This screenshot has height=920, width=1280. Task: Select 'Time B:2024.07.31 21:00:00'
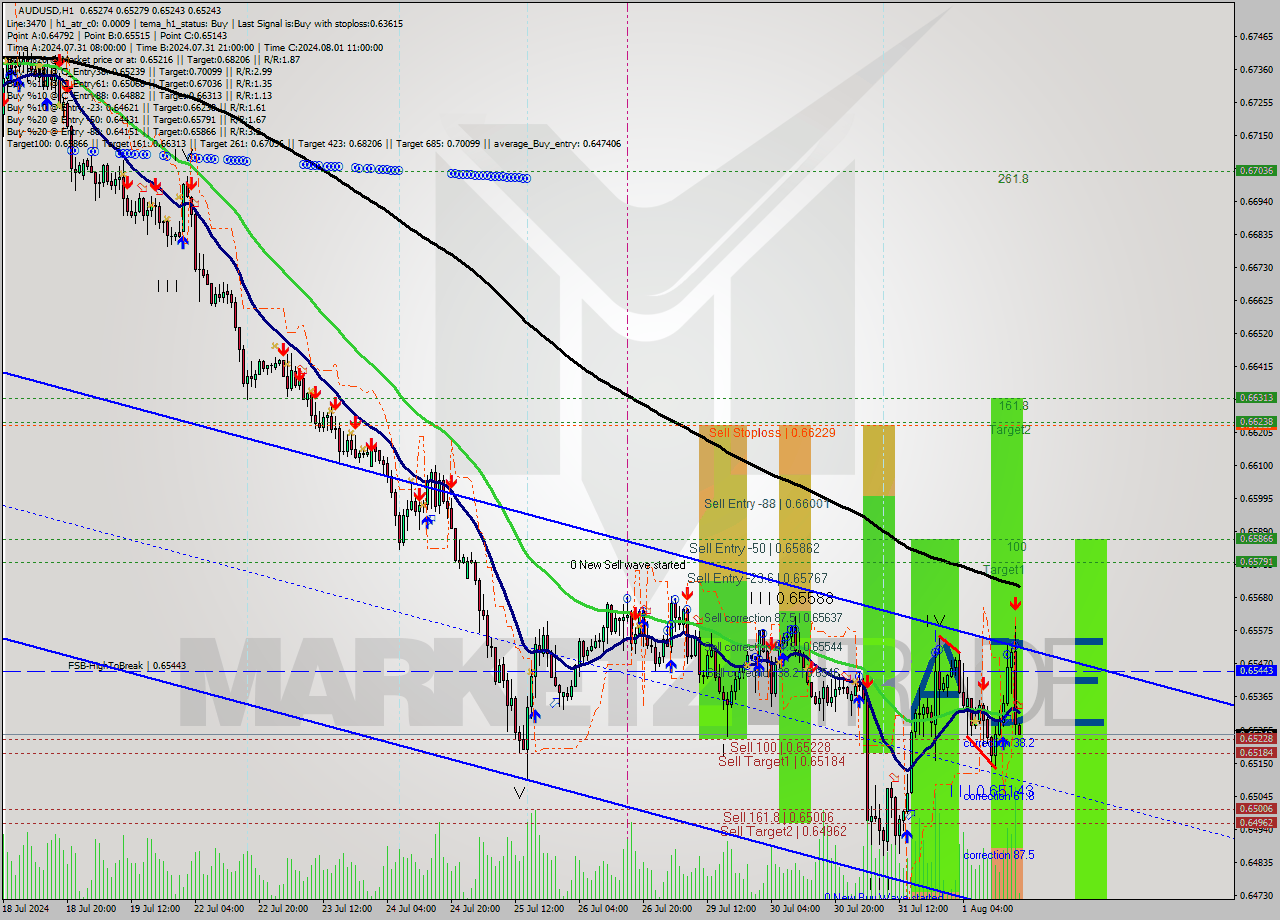pyautogui.click(x=197, y=47)
